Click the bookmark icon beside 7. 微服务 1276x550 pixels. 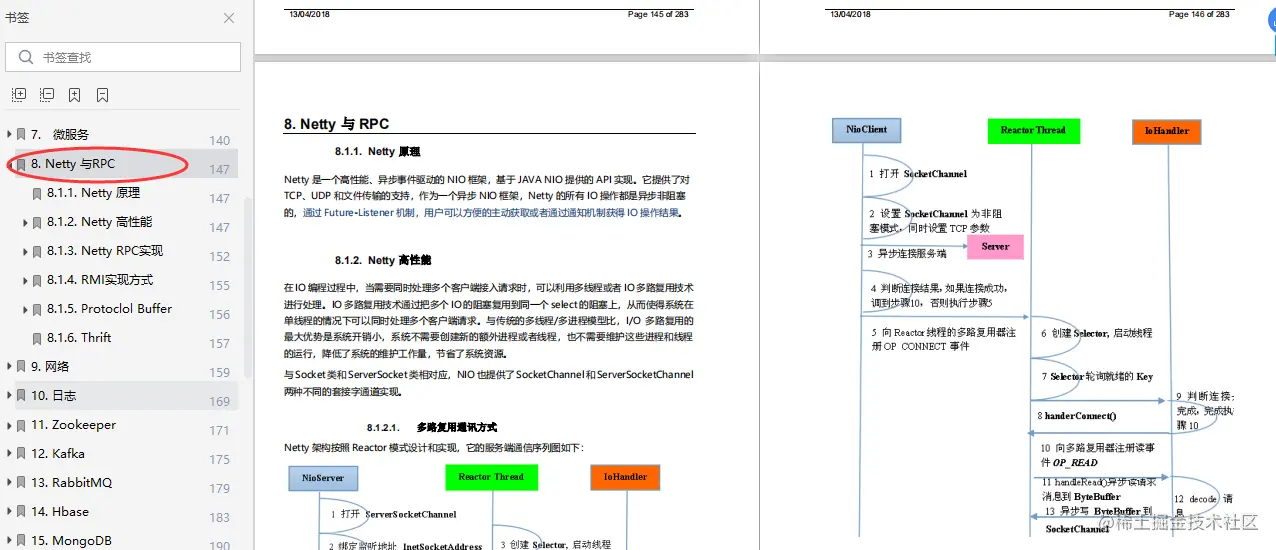tap(21, 135)
